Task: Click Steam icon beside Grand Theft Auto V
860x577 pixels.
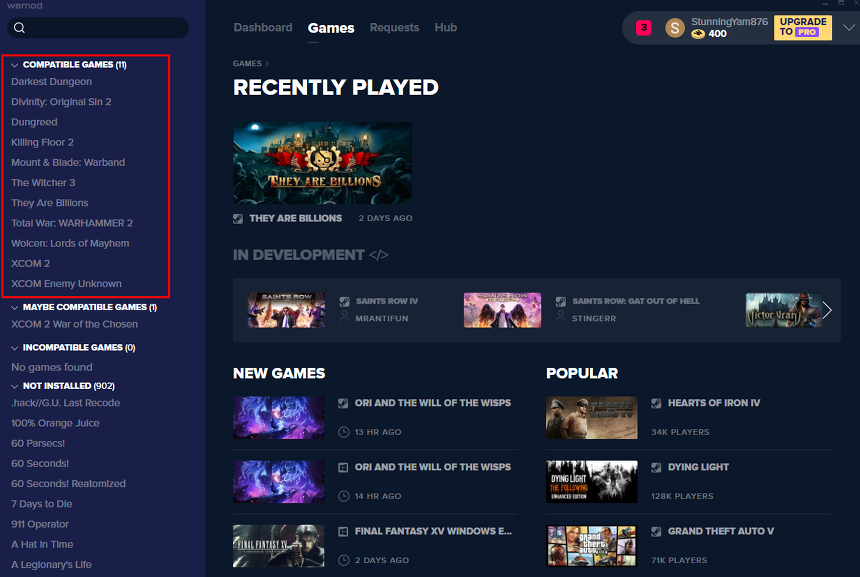Action: pyautogui.click(x=656, y=531)
